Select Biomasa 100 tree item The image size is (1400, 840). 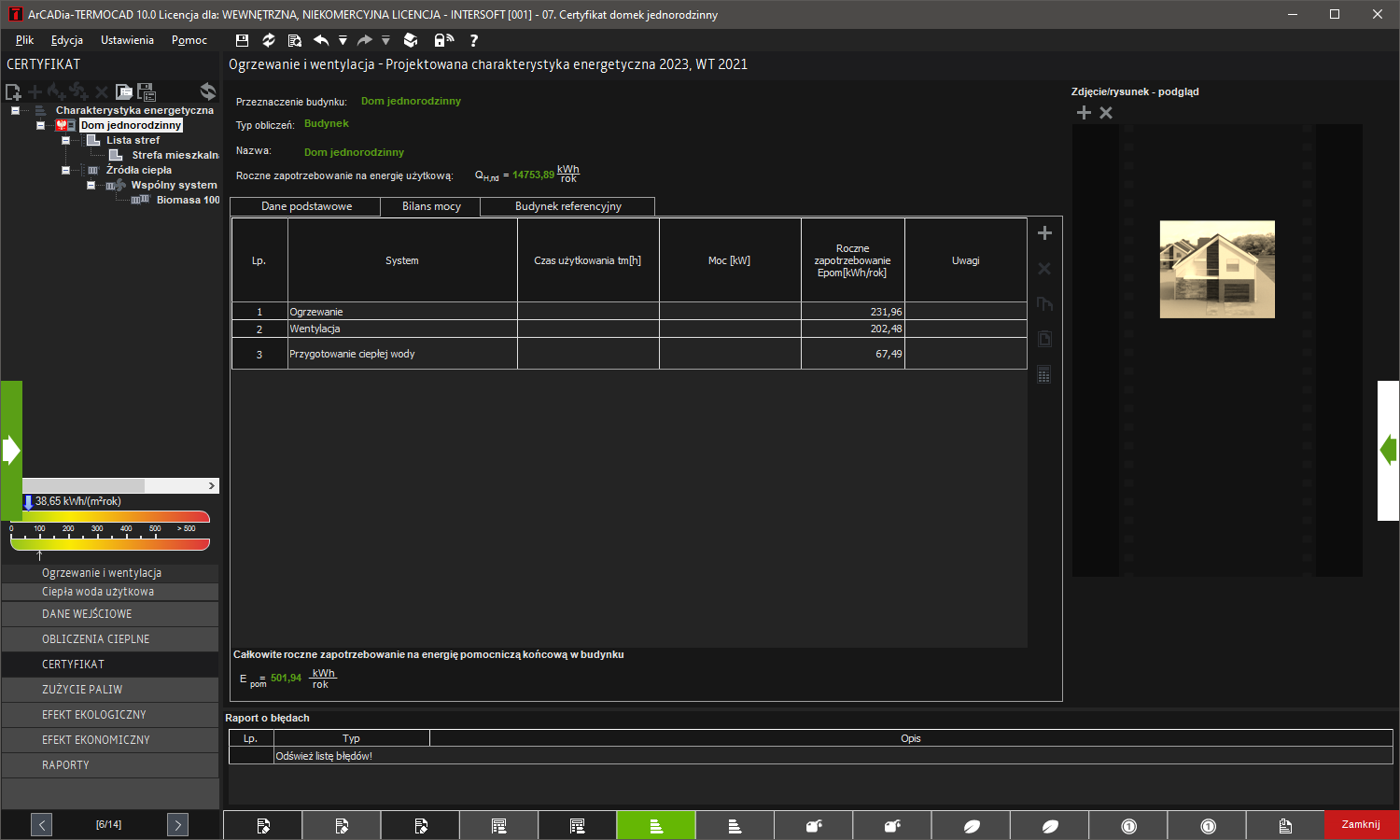(188, 200)
